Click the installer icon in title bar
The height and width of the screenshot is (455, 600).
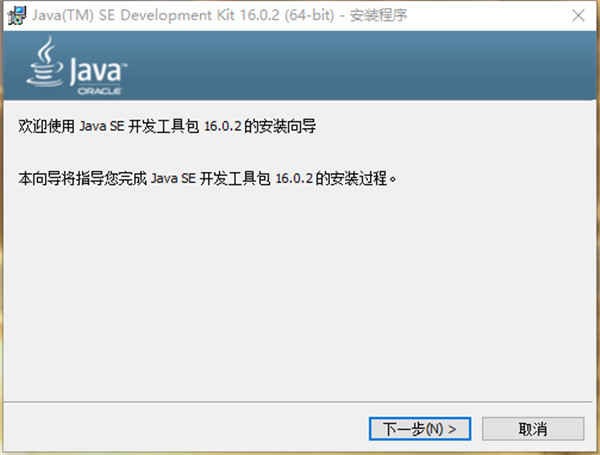coord(17,16)
